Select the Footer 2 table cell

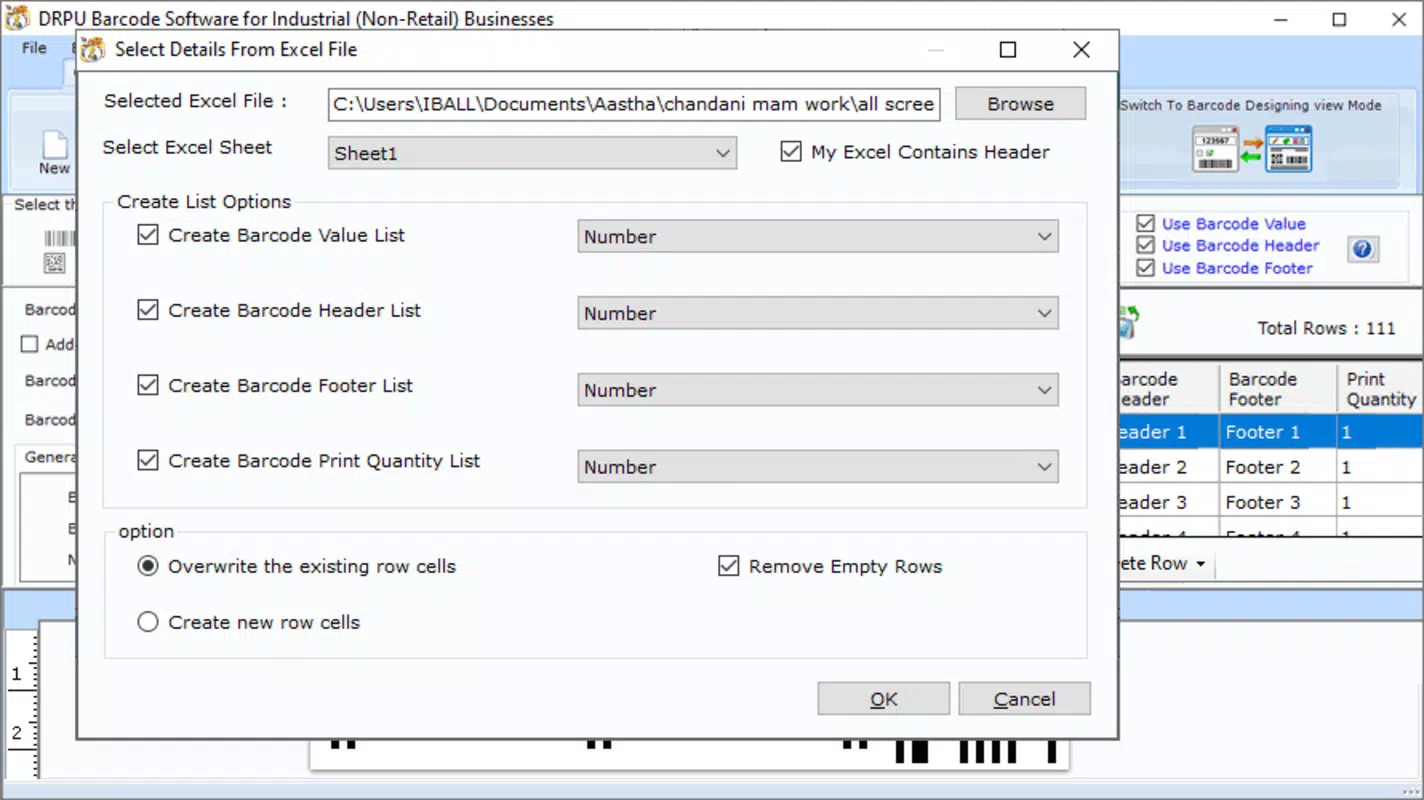1277,467
